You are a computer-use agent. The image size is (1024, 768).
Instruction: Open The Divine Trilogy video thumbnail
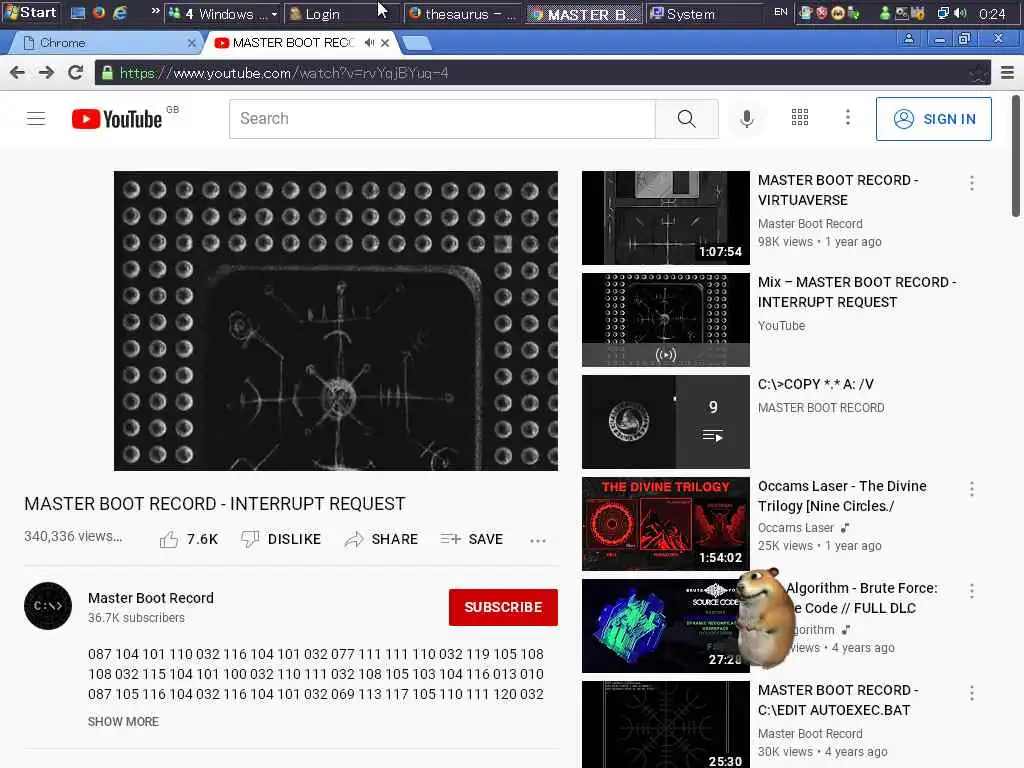coord(665,524)
